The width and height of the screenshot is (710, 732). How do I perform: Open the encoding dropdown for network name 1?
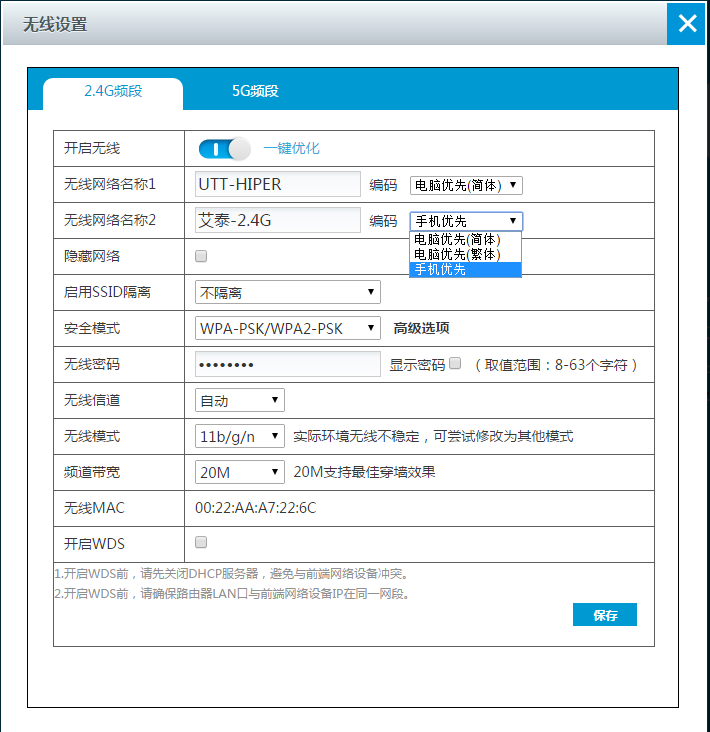[x=466, y=185]
